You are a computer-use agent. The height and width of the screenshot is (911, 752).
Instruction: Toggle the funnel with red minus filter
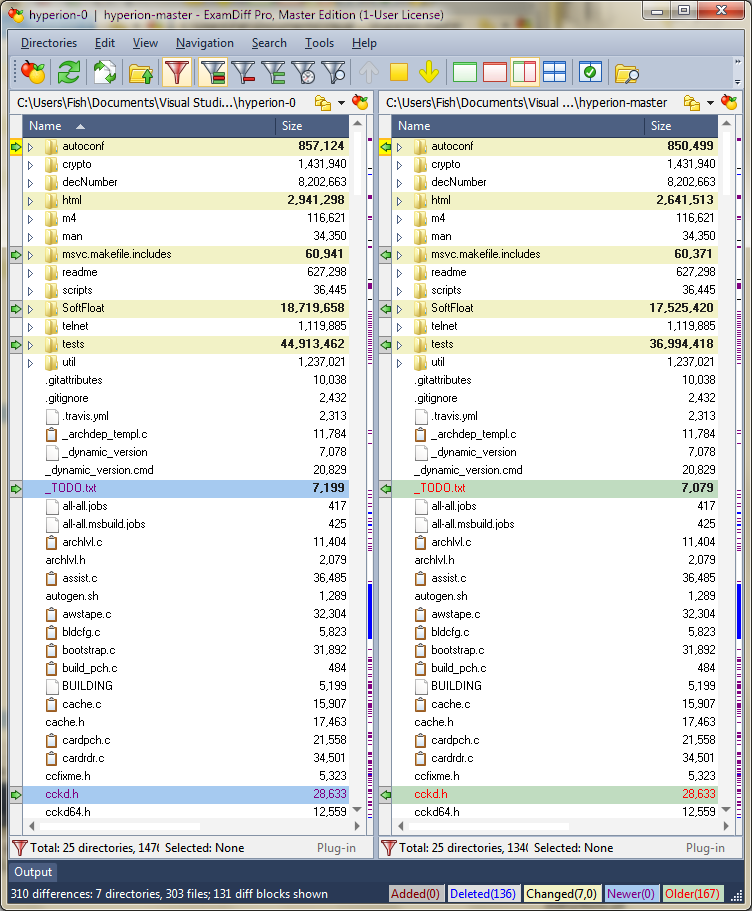point(243,73)
